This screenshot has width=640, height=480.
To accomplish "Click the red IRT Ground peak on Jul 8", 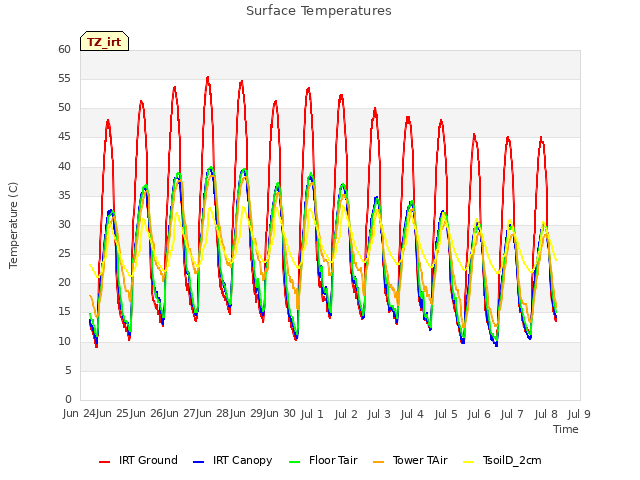I will pyautogui.click(x=541, y=138).
